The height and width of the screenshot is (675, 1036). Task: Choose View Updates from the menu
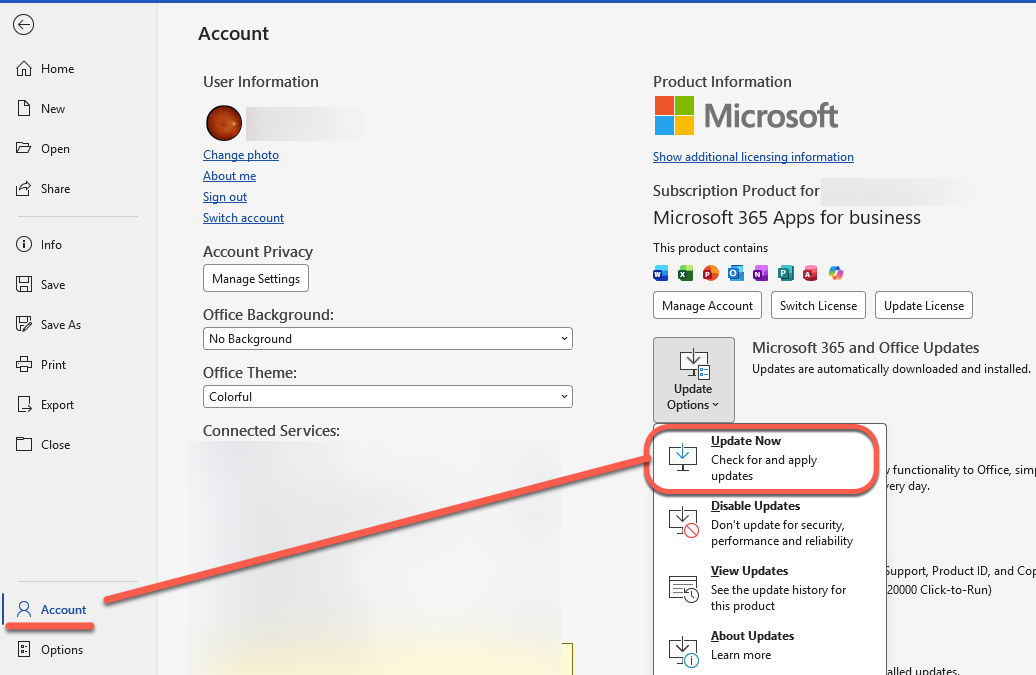click(x=770, y=588)
